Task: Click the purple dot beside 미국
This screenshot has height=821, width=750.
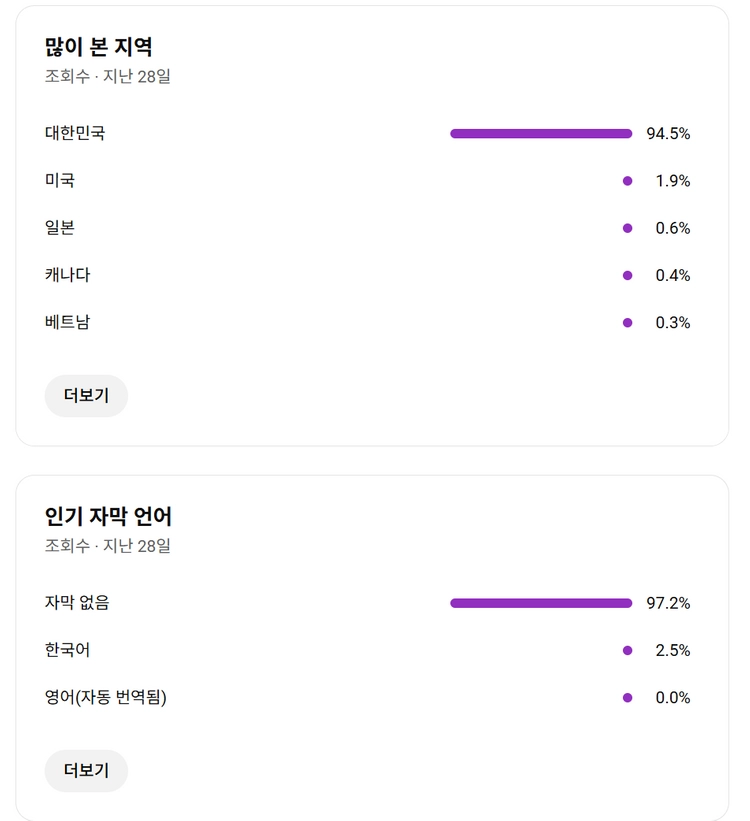Action: click(627, 181)
